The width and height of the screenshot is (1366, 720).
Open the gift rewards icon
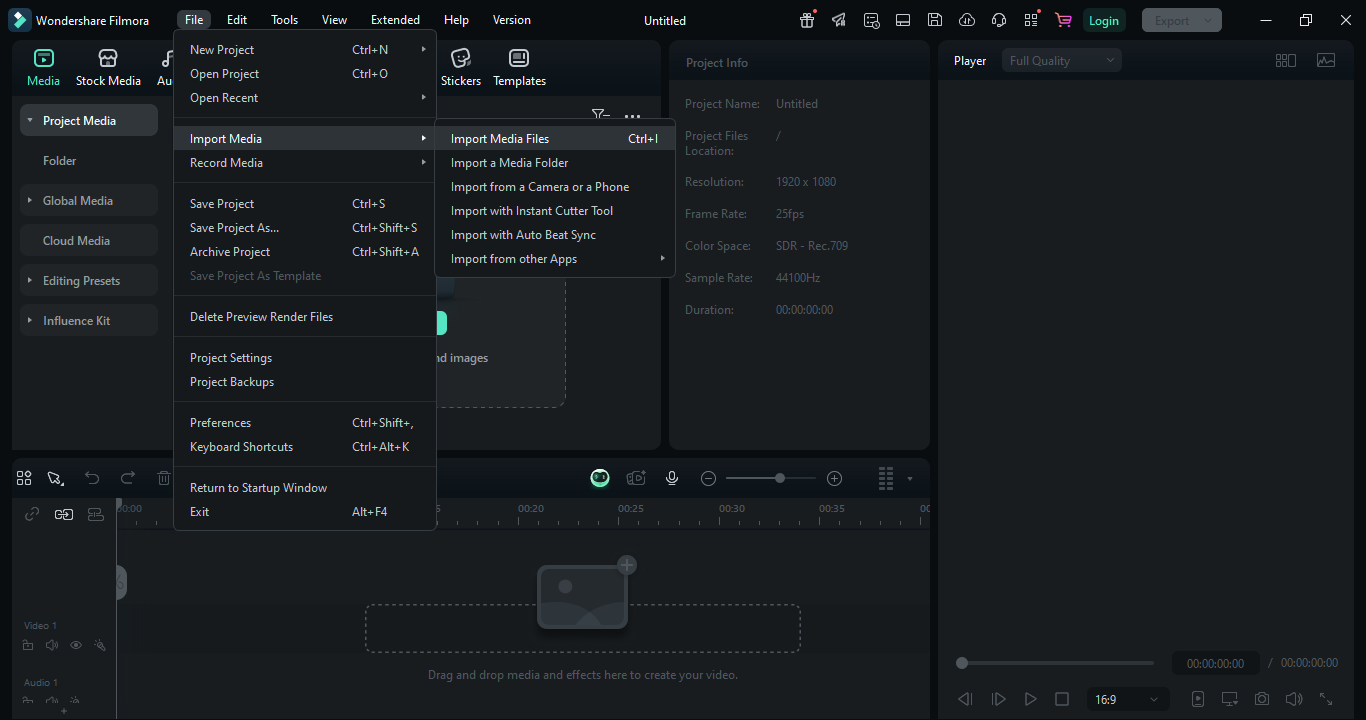[x=808, y=20]
